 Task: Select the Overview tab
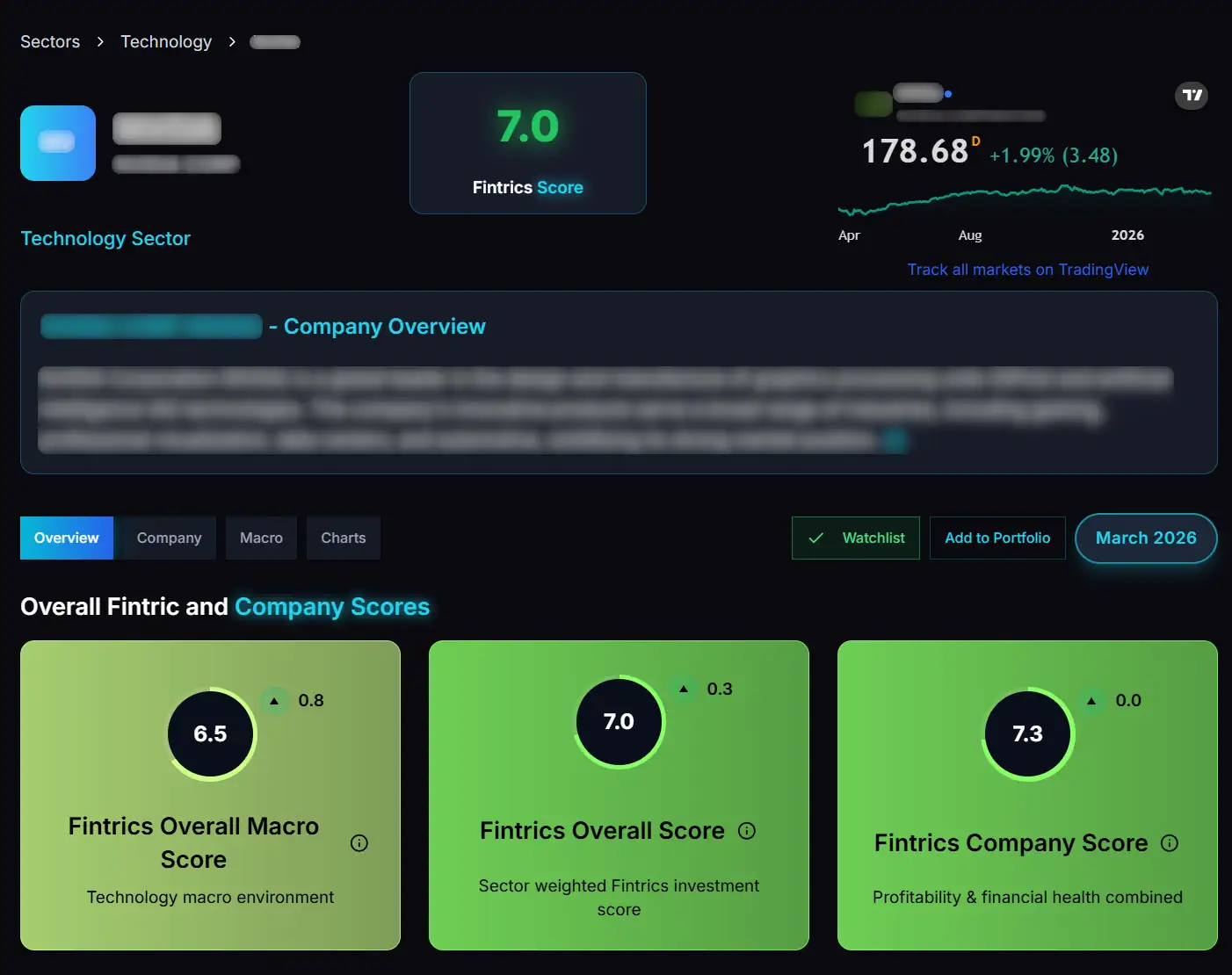[66, 538]
